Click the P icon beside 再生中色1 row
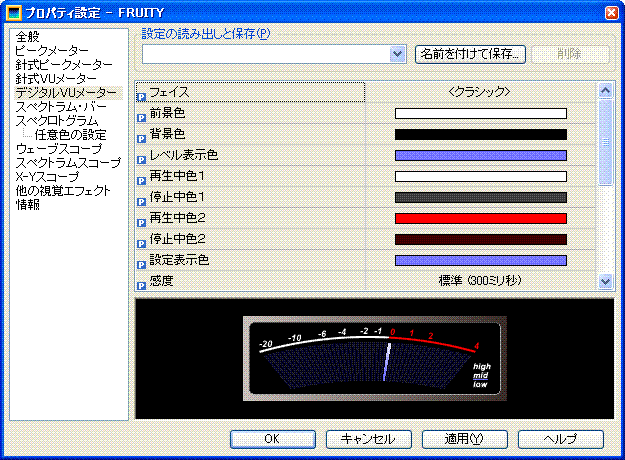The width and height of the screenshot is (625, 460). [x=141, y=177]
